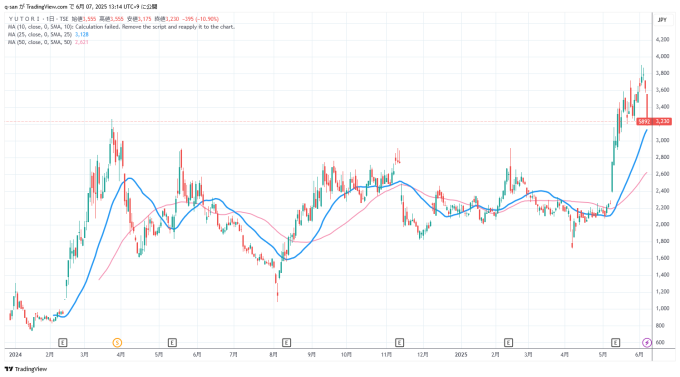
Task: Select the MA 10 calculation failed legend line
Action: tap(121, 27)
